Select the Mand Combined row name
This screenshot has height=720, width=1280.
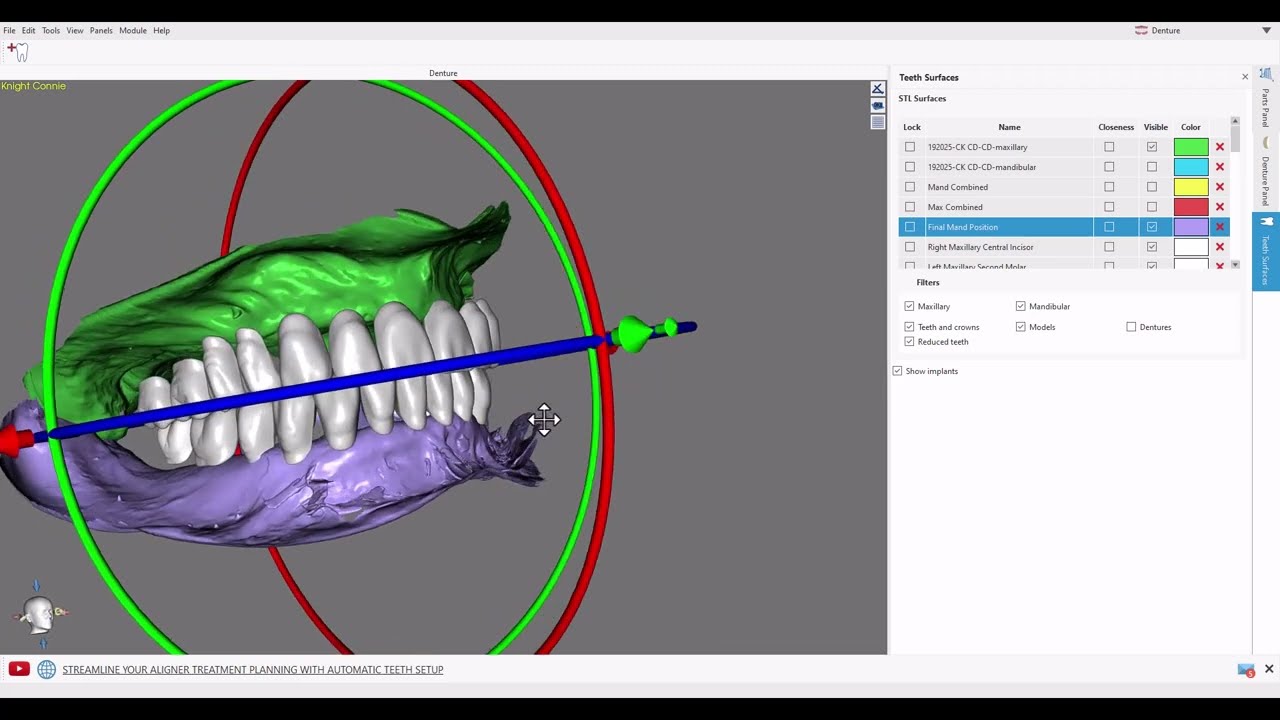[957, 187]
